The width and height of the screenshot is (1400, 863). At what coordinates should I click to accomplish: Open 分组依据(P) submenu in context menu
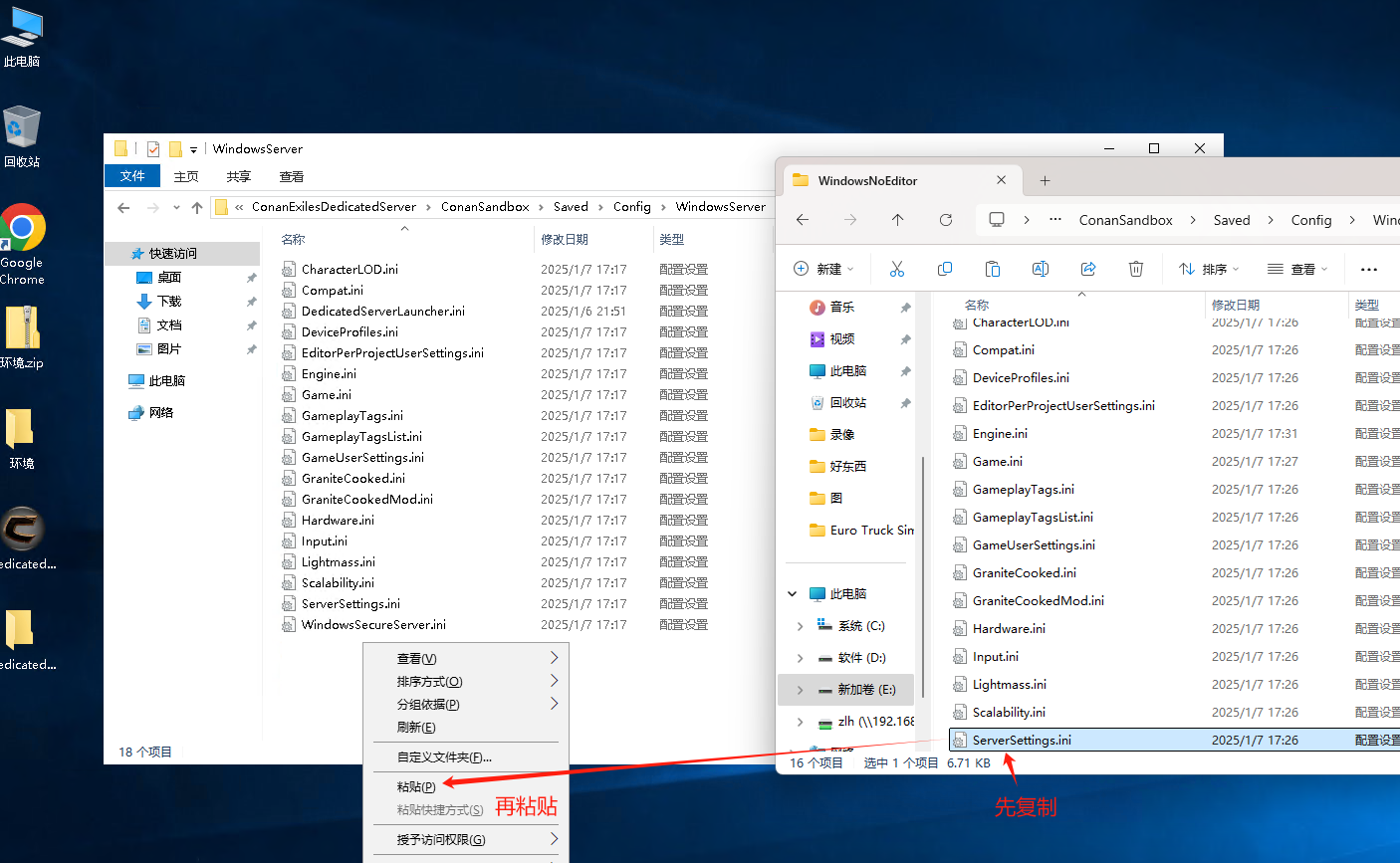pyautogui.click(x=466, y=705)
